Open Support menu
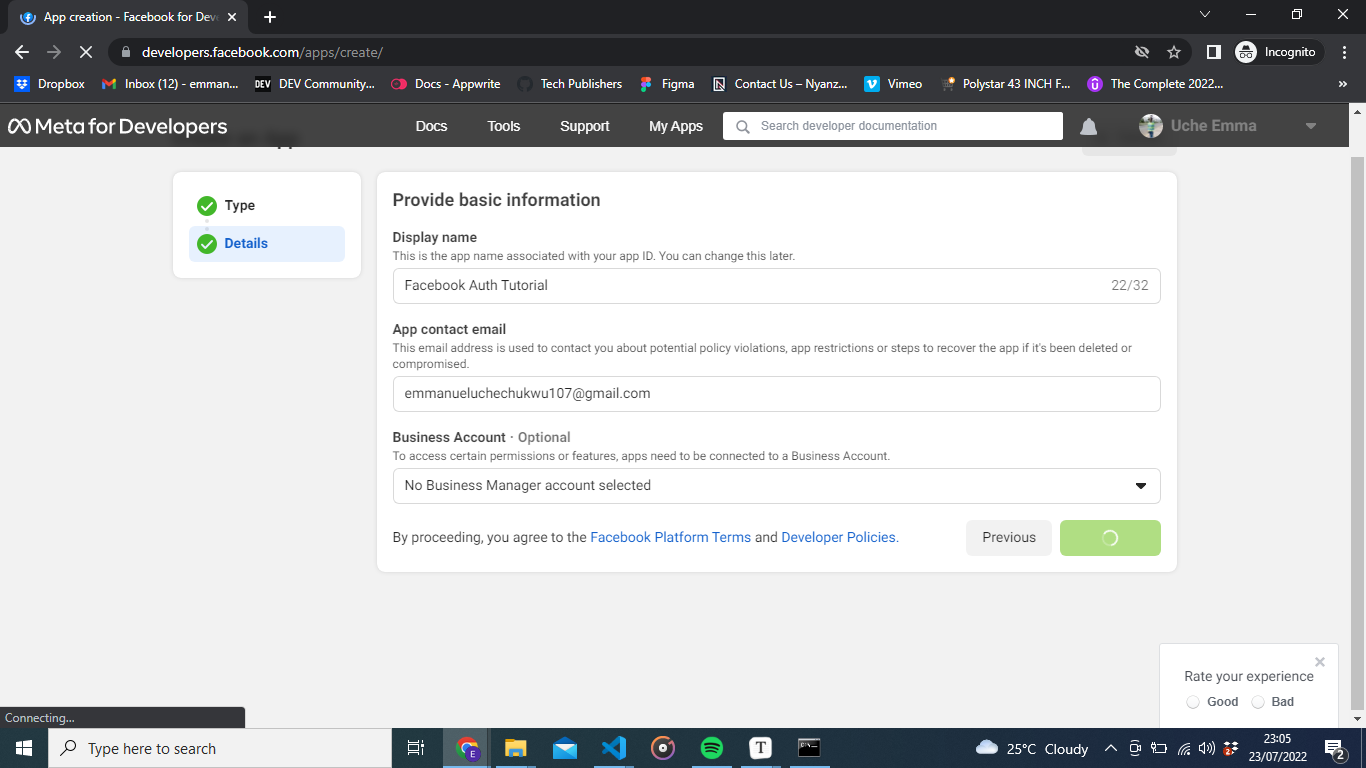Viewport: 1366px width, 768px height. [585, 126]
